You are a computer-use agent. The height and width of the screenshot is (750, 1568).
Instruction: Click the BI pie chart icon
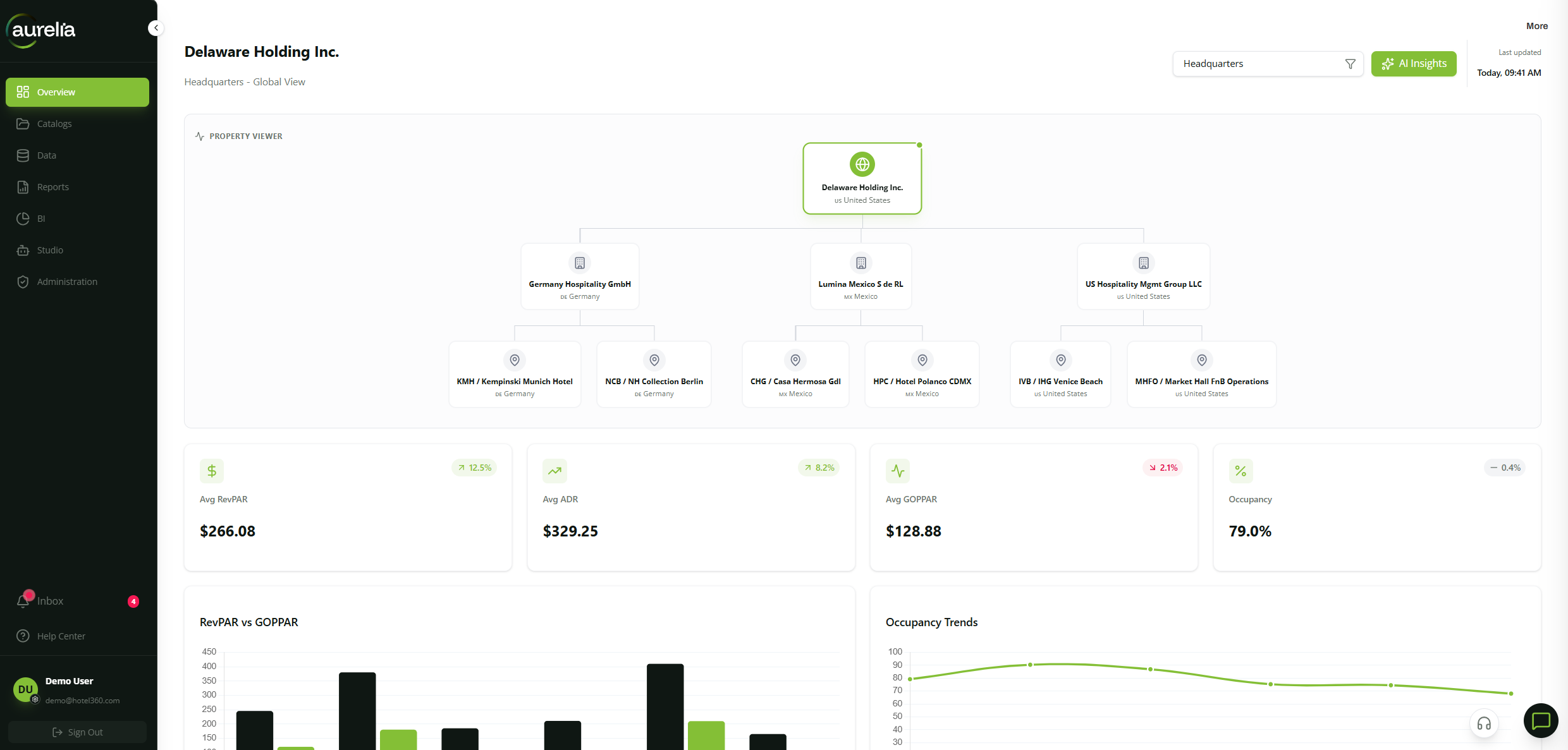point(23,219)
